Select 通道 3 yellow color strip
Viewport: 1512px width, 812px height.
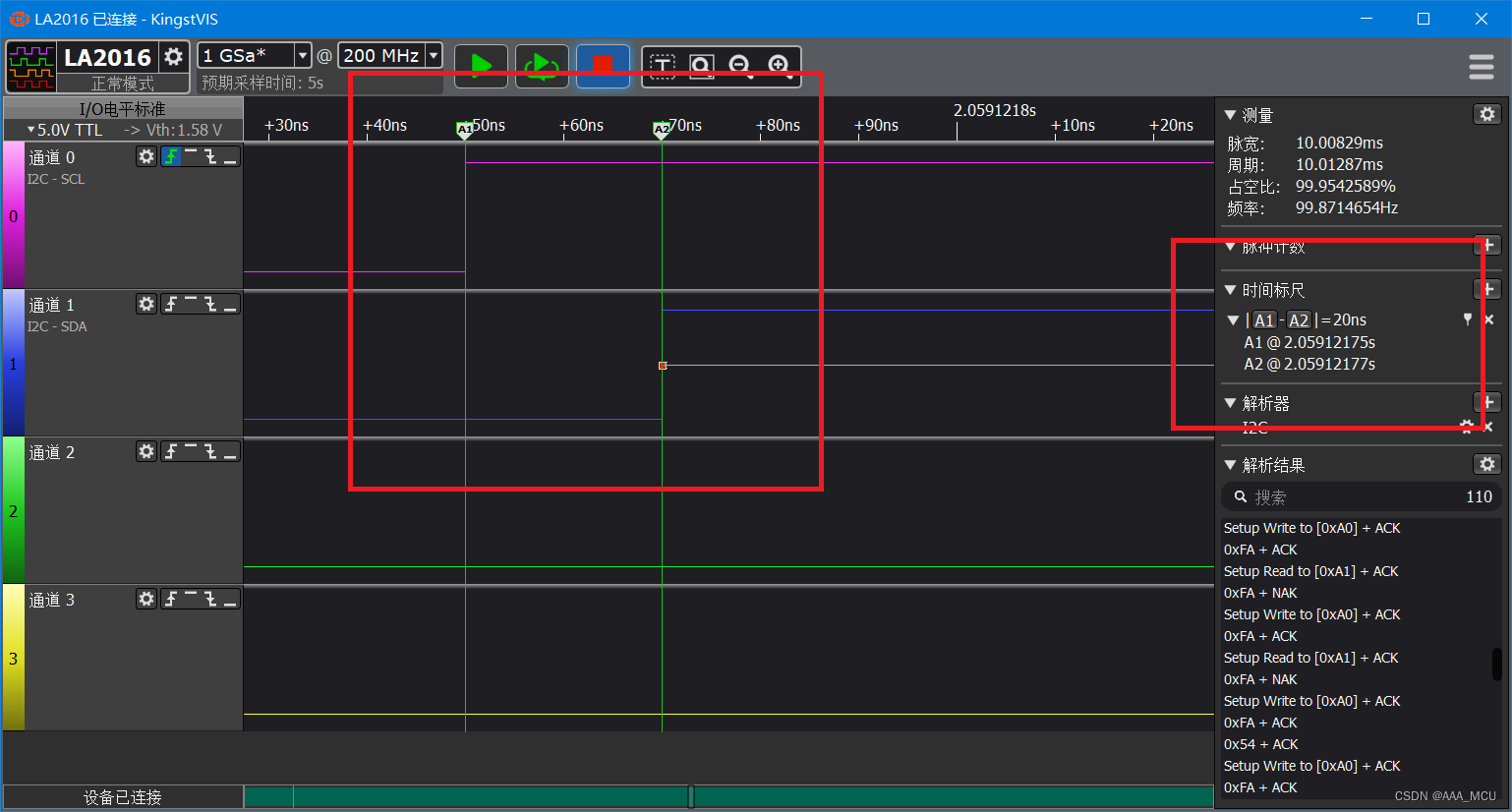(x=13, y=659)
